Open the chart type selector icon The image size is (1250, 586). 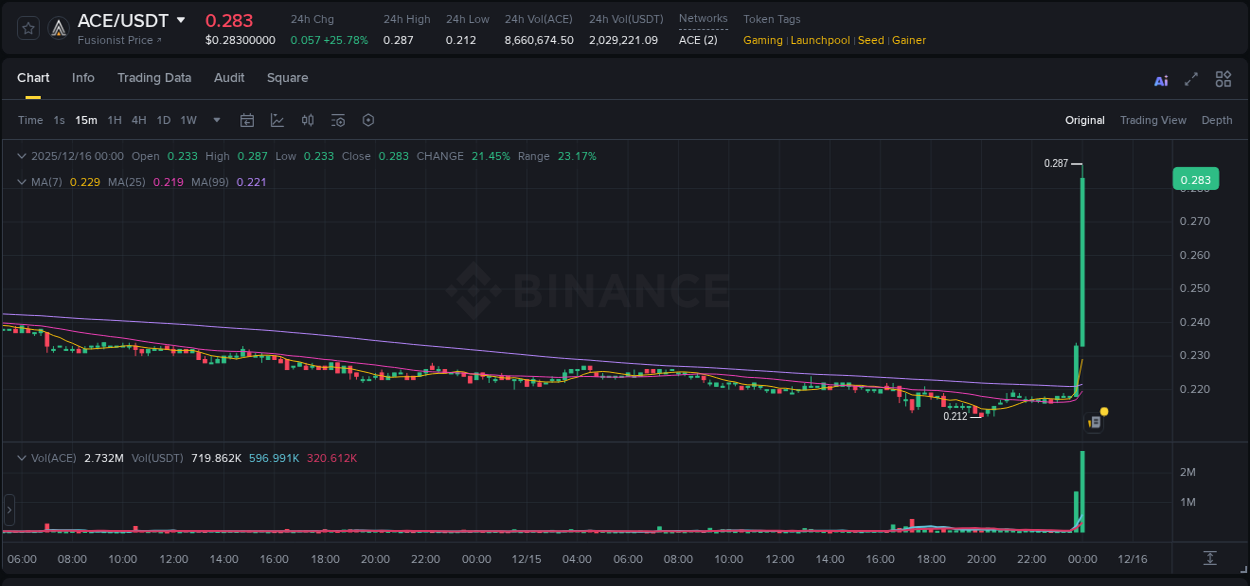coord(277,120)
